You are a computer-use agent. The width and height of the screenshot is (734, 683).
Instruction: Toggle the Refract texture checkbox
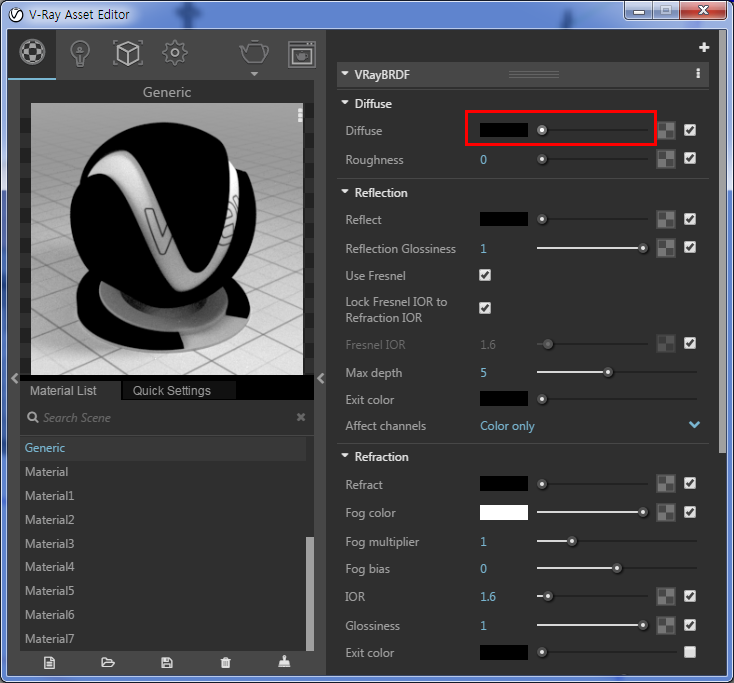690,483
